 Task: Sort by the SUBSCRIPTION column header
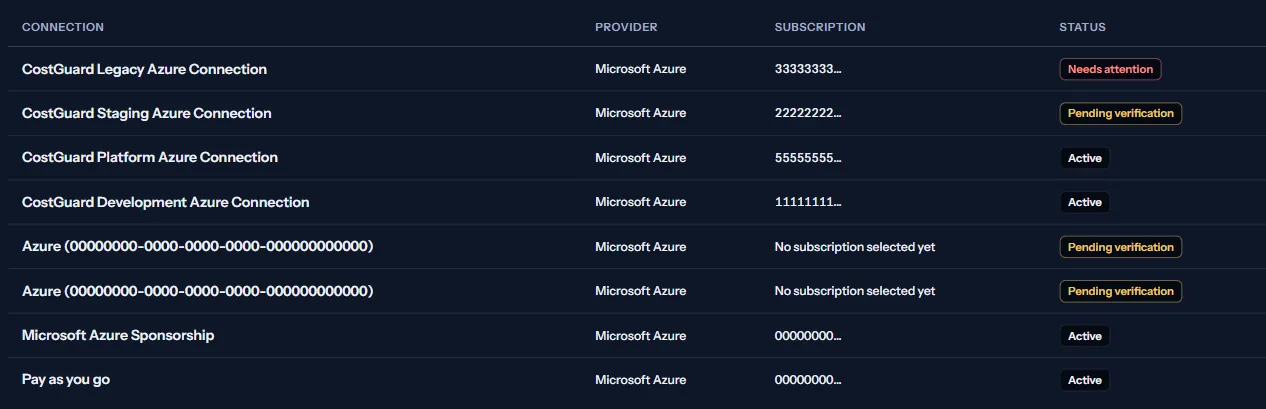[820, 27]
